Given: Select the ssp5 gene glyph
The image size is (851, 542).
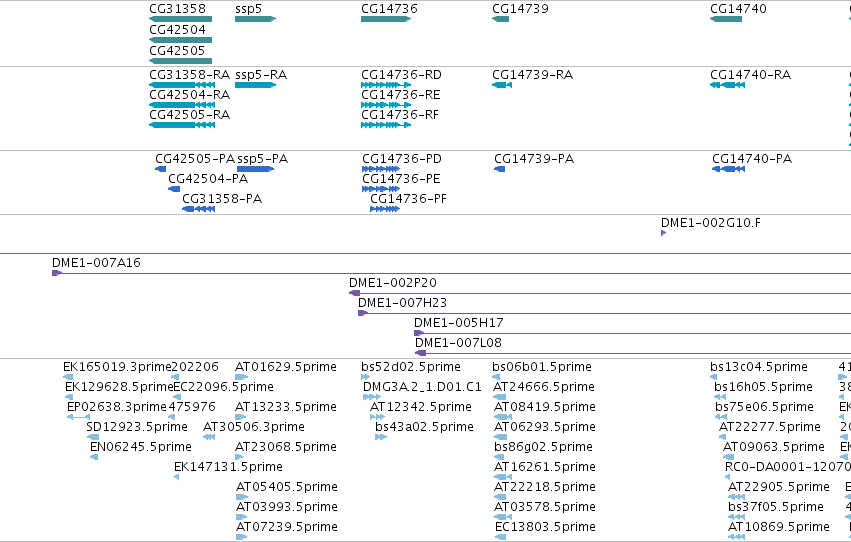Looking at the screenshot, I should (256, 19).
